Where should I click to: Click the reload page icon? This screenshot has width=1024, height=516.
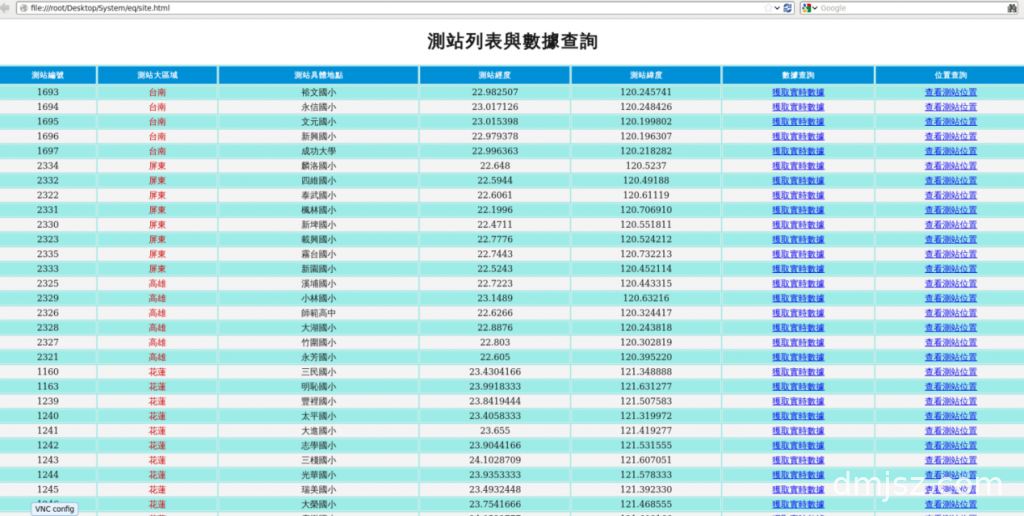[788, 8]
